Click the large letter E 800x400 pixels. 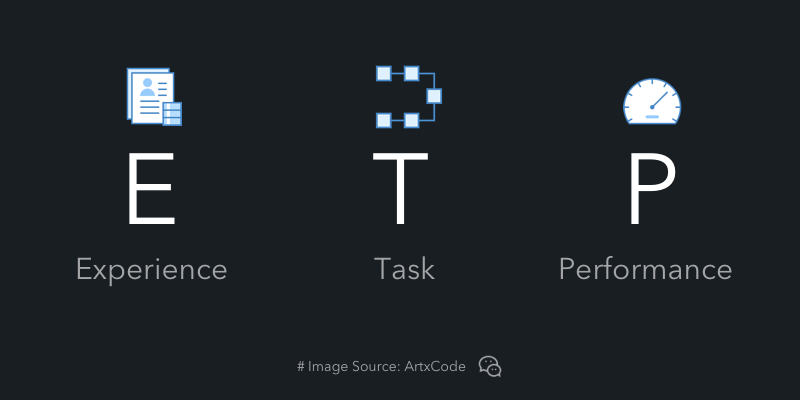[x=151, y=189]
